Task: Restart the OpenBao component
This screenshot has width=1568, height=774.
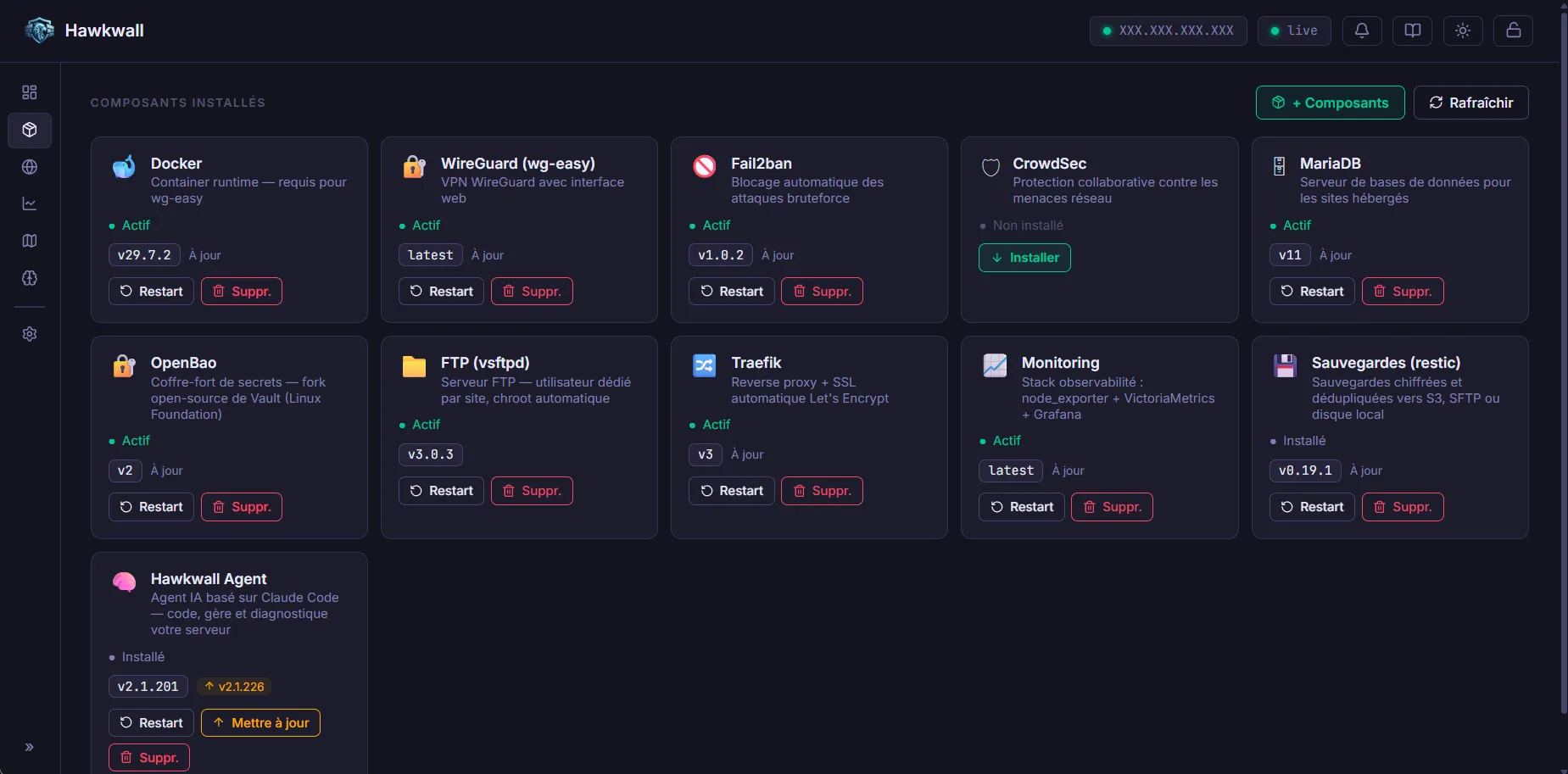Action: point(151,507)
